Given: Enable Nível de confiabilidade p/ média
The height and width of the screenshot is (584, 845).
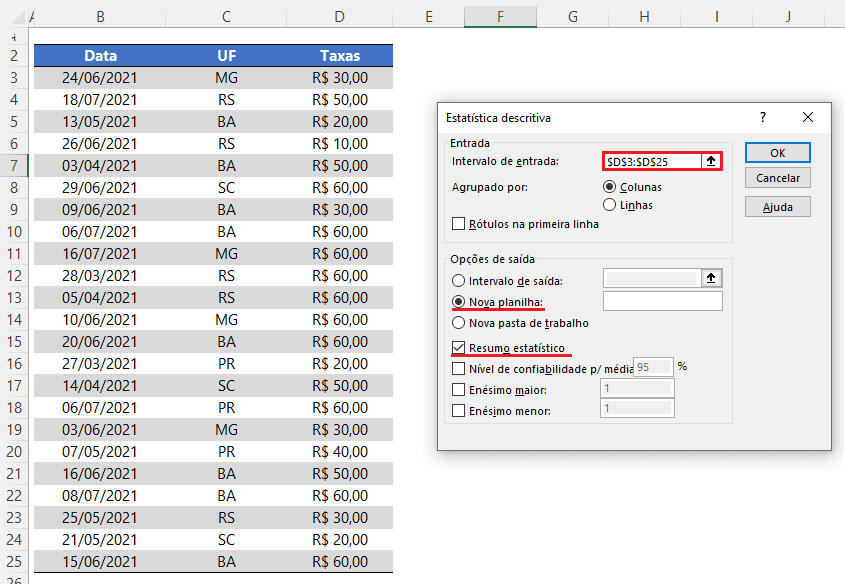Looking at the screenshot, I should pos(459,369).
